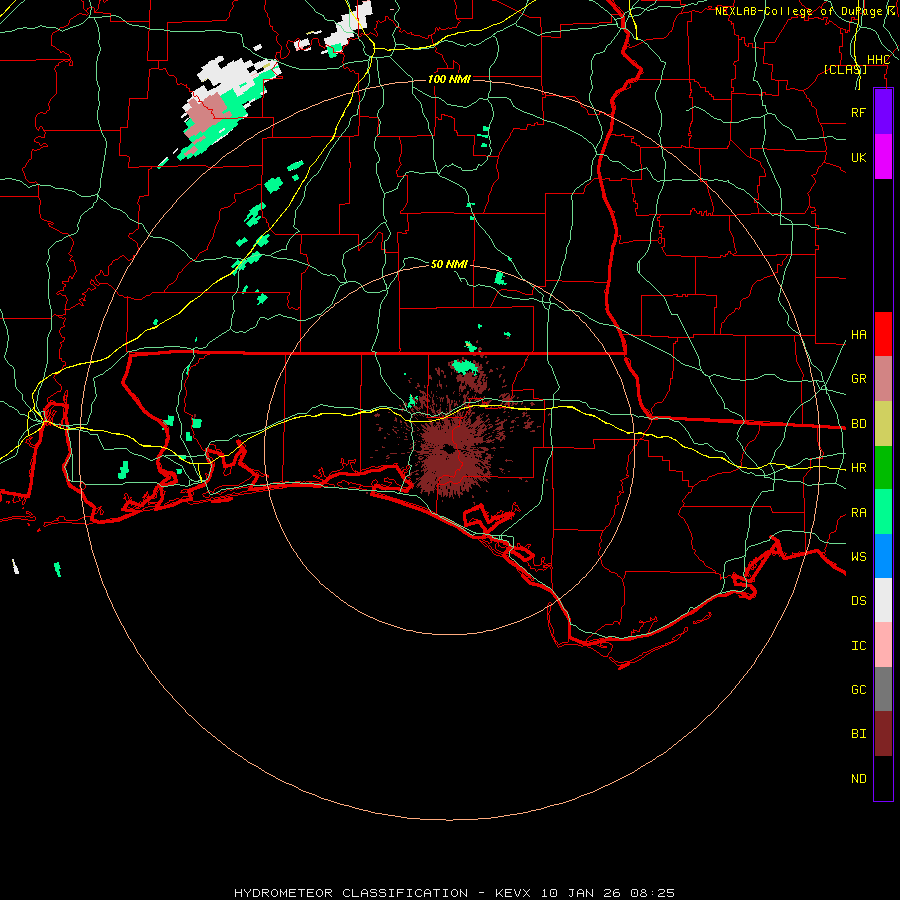
Task: Click the DS legend label
Action: pos(858,601)
